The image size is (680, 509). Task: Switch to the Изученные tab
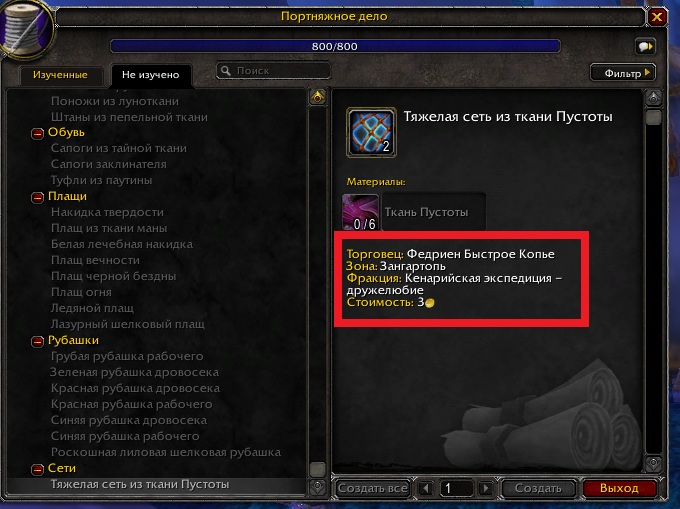coord(61,75)
